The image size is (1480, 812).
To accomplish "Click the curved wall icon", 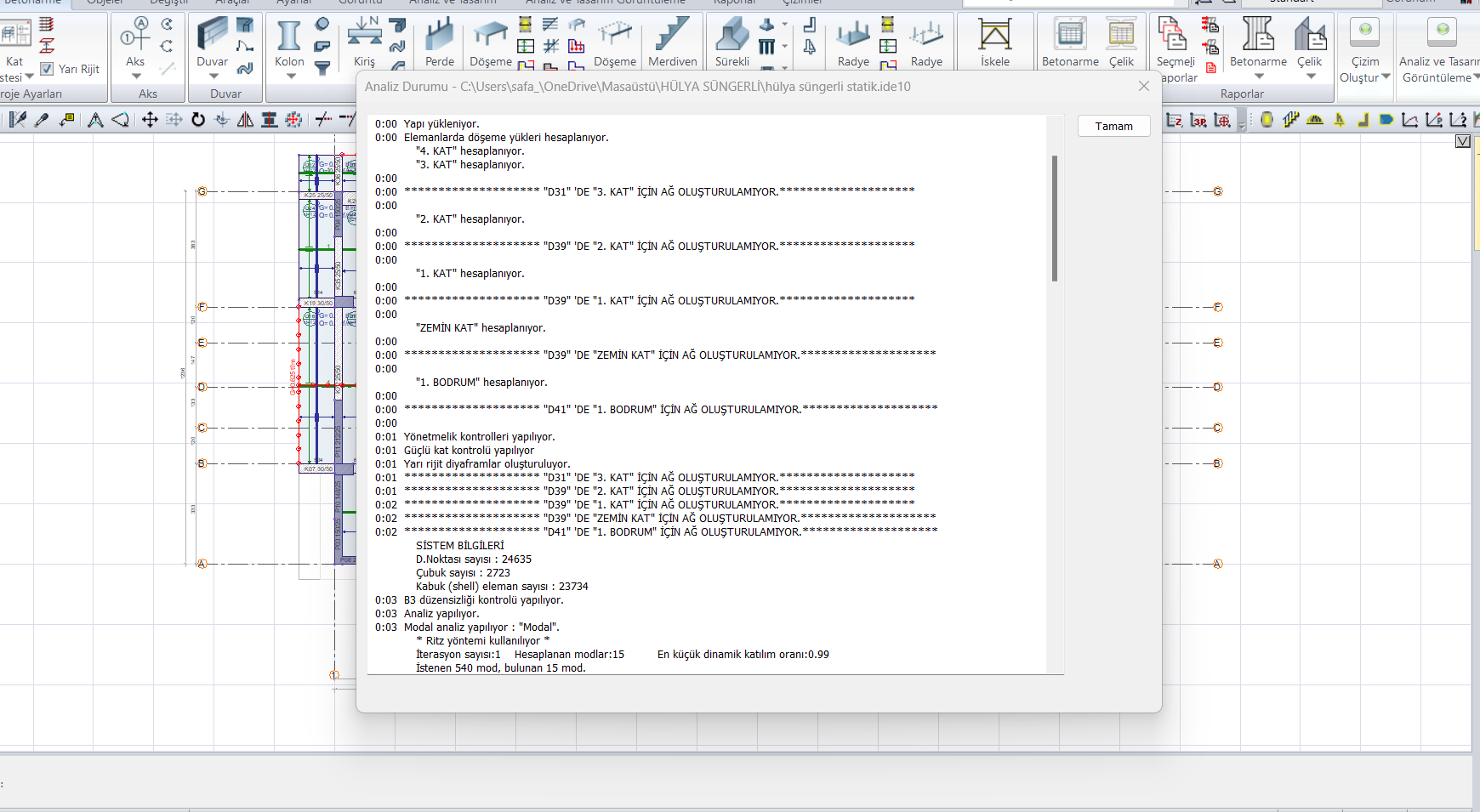I will pyautogui.click(x=245, y=68).
